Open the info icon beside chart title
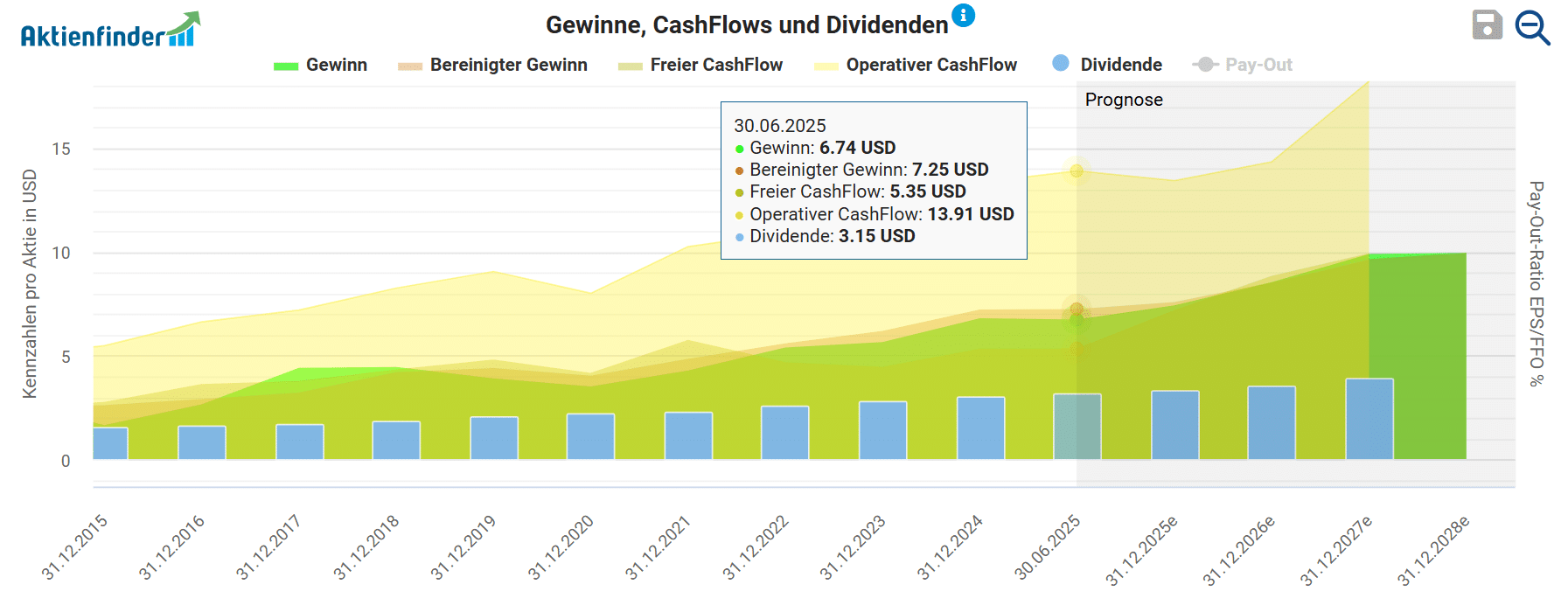This screenshot has height=612, width=1568. coord(963,15)
